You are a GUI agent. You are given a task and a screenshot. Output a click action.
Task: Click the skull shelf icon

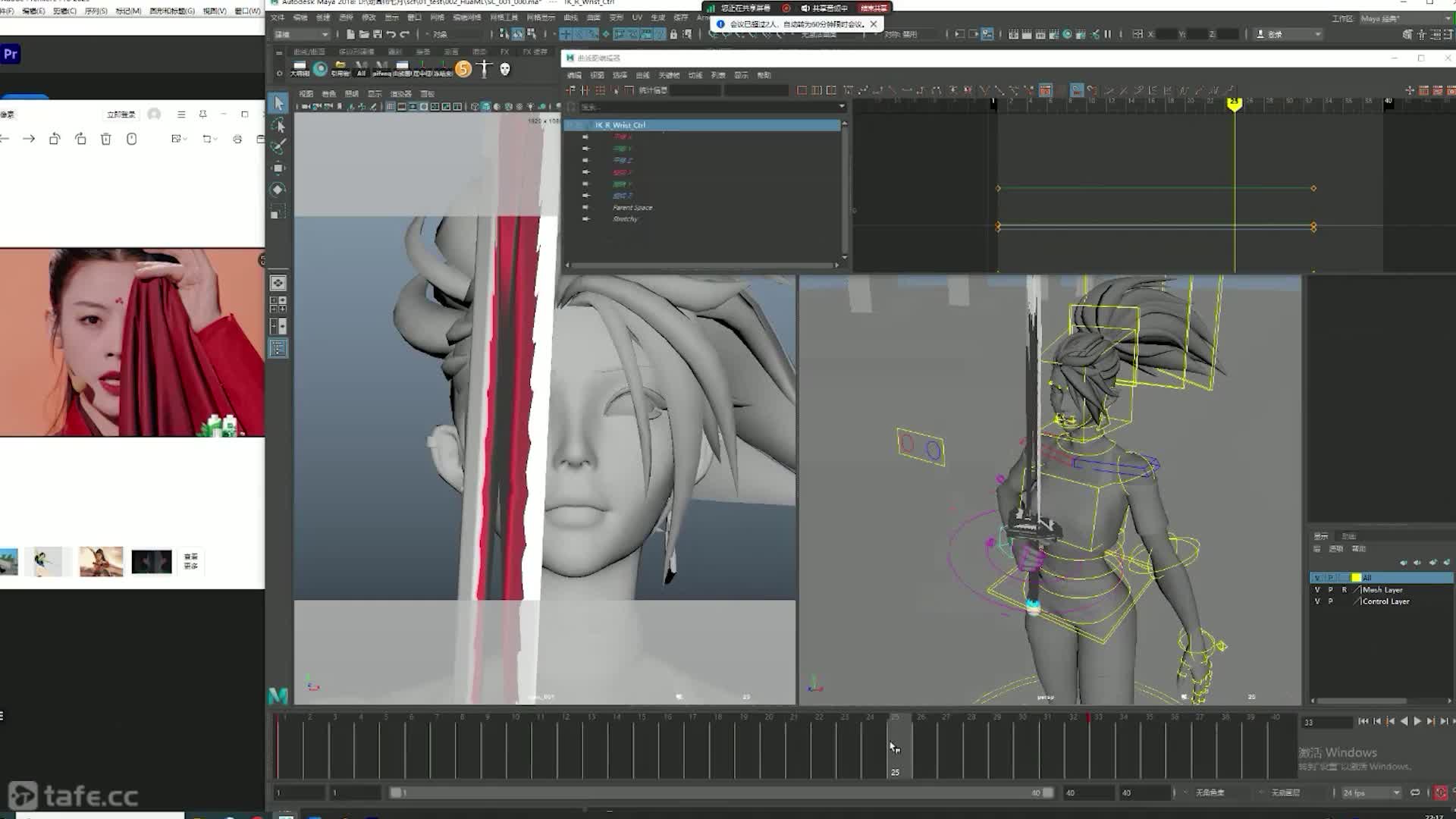point(505,69)
